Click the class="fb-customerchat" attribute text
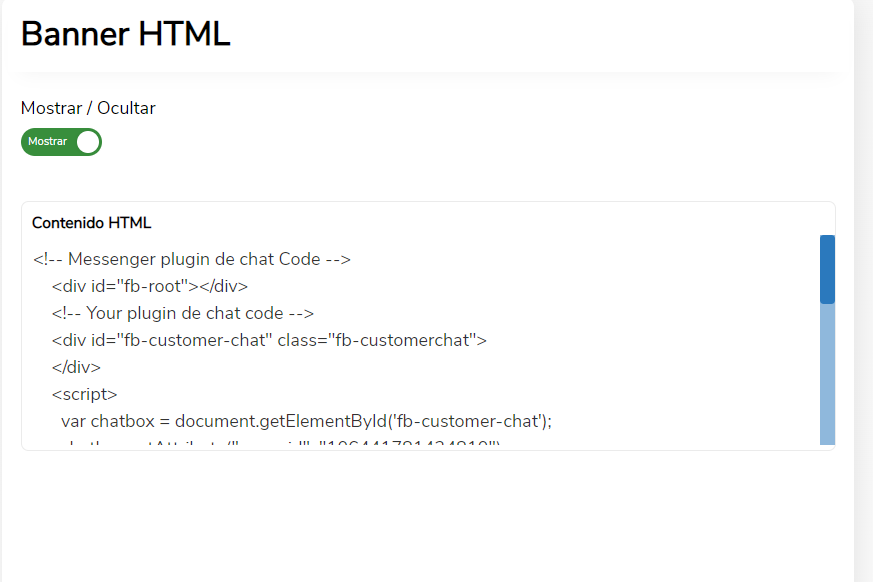Viewport: 873px width, 582px height. (x=382, y=340)
